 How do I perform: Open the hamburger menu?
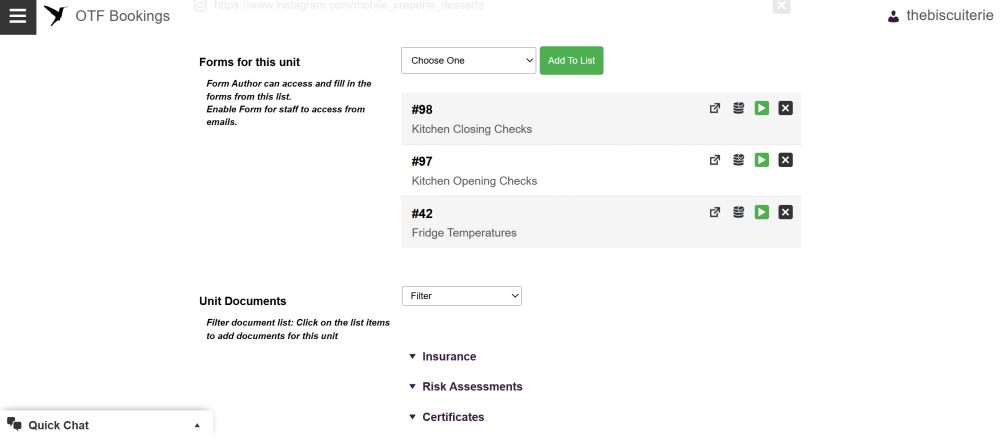pos(18,17)
